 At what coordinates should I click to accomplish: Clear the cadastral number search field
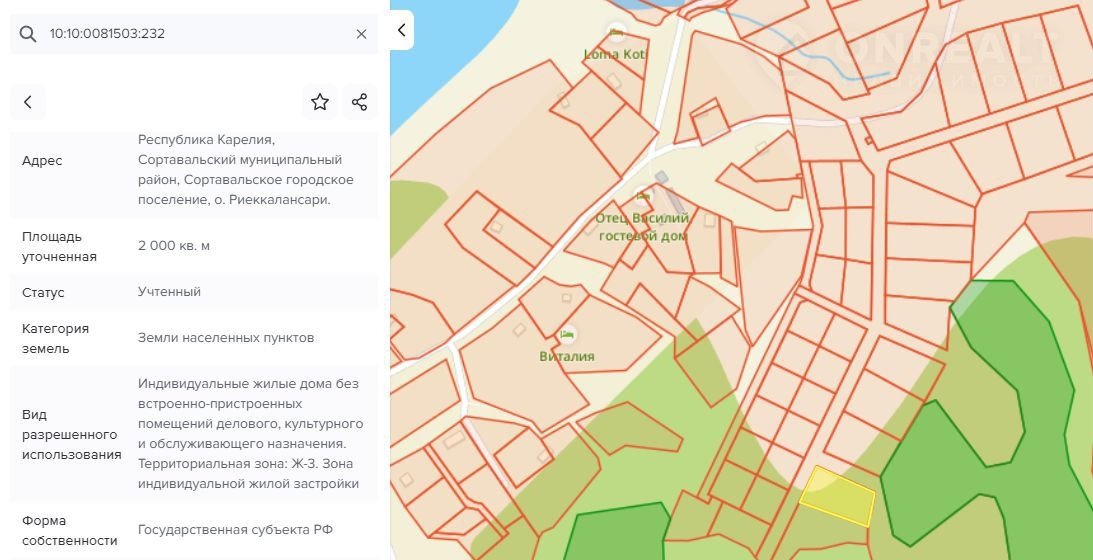[x=361, y=34]
